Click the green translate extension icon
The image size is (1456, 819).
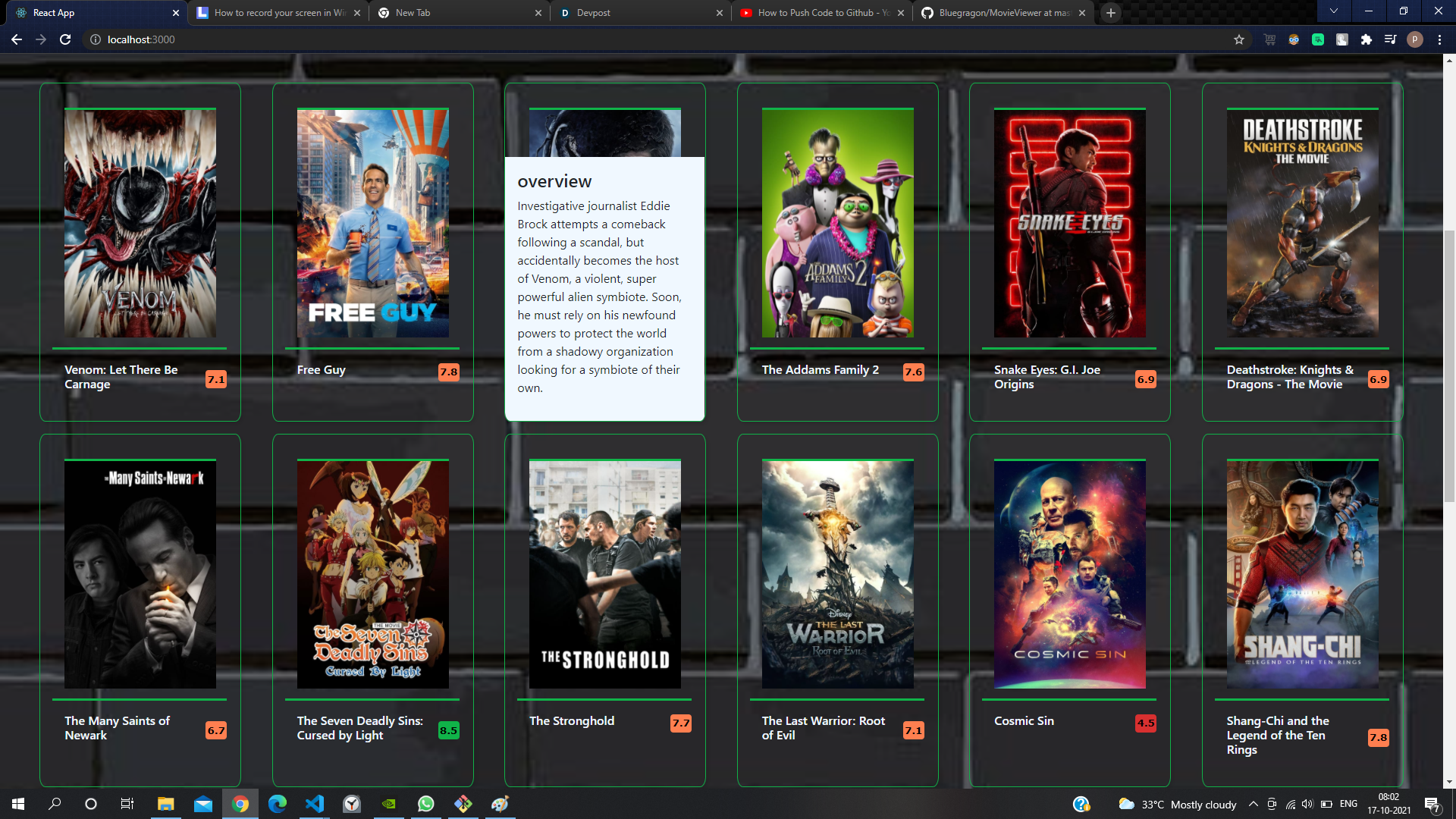tap(1318, 39)
